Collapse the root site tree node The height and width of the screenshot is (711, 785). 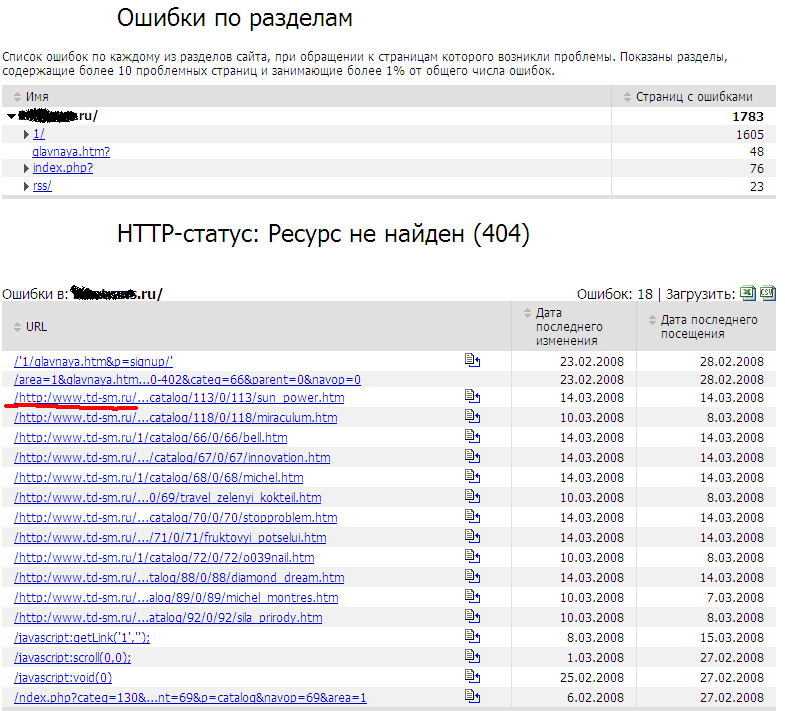click(11, 117)
